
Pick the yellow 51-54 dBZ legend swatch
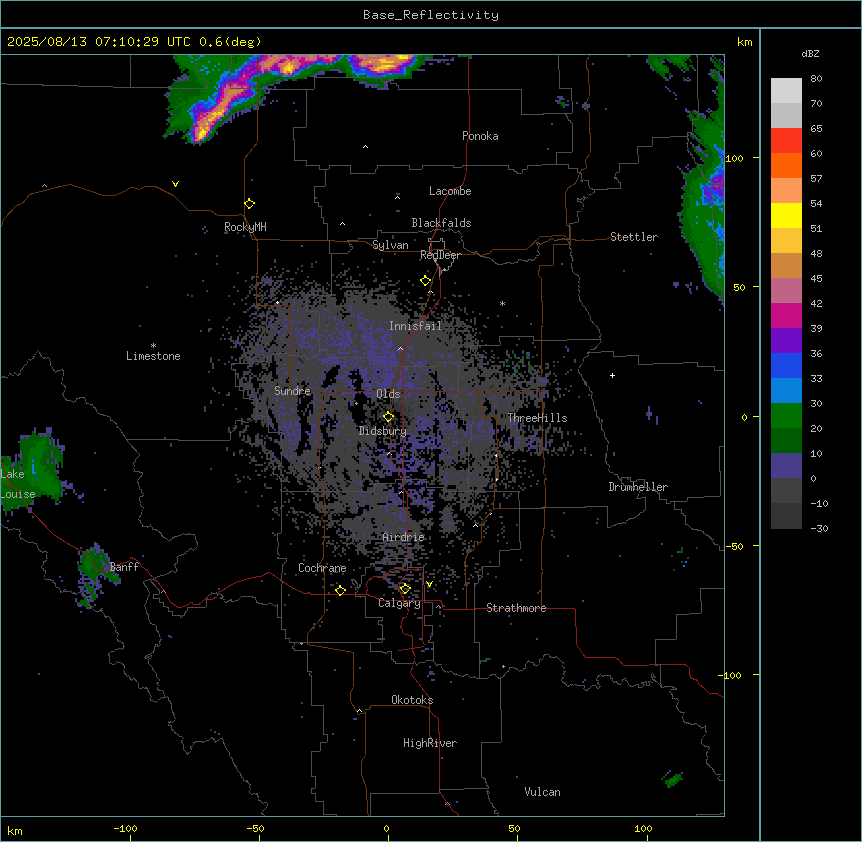(x=786, y=215)
